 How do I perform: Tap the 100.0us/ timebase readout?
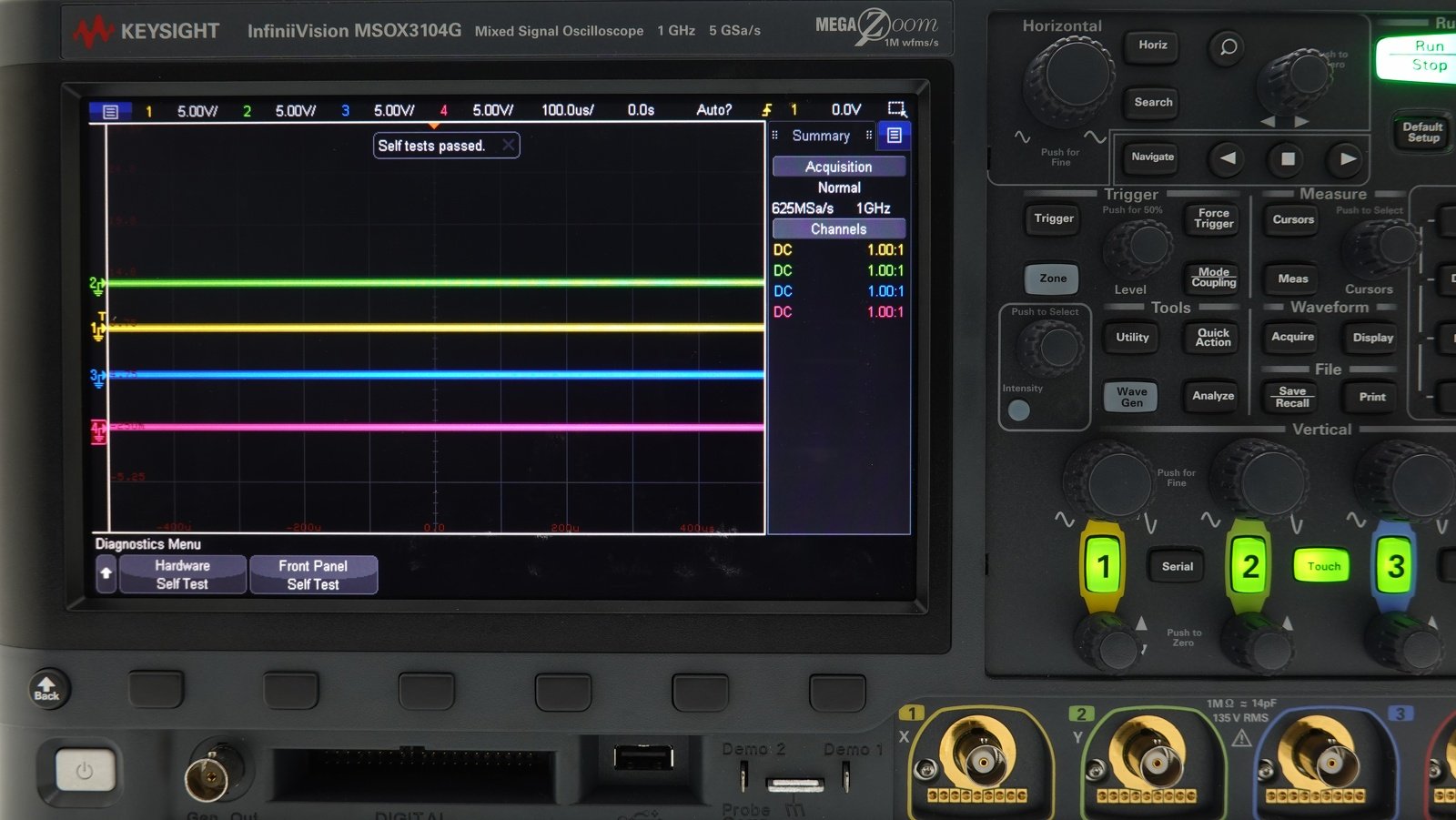[x=568, y=110]
